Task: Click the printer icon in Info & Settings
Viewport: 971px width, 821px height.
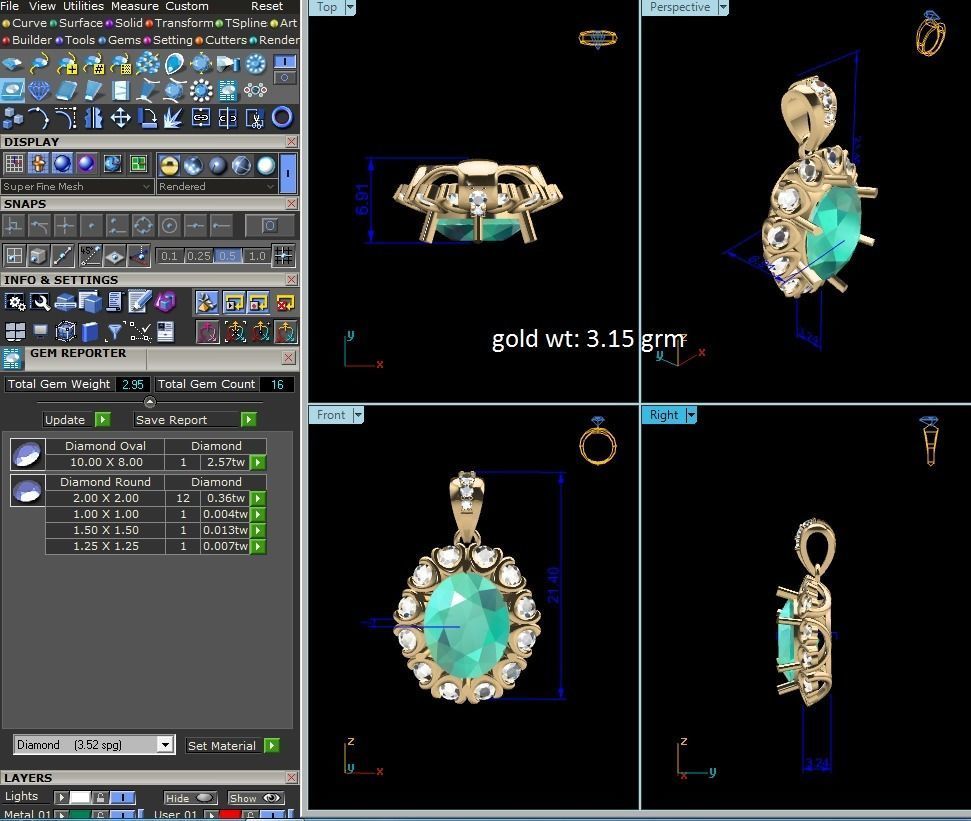Action: [x=65, y=302]
